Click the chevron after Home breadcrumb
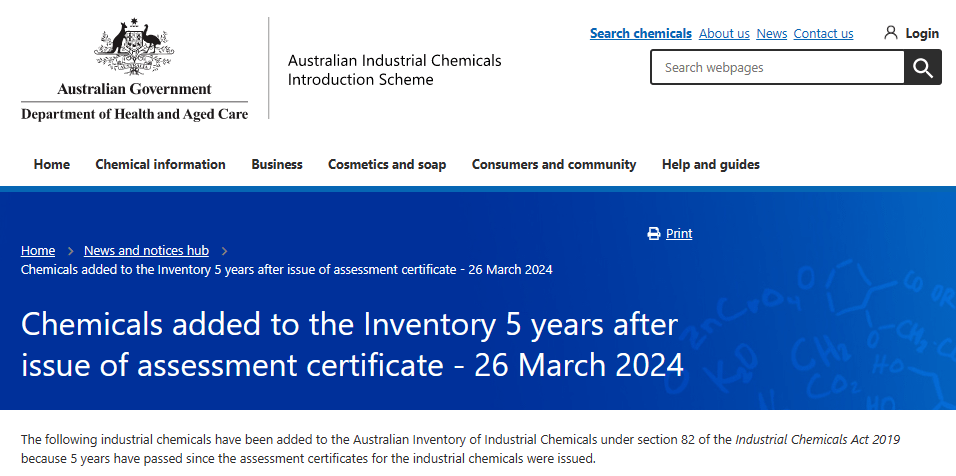 tap(70, 251)
